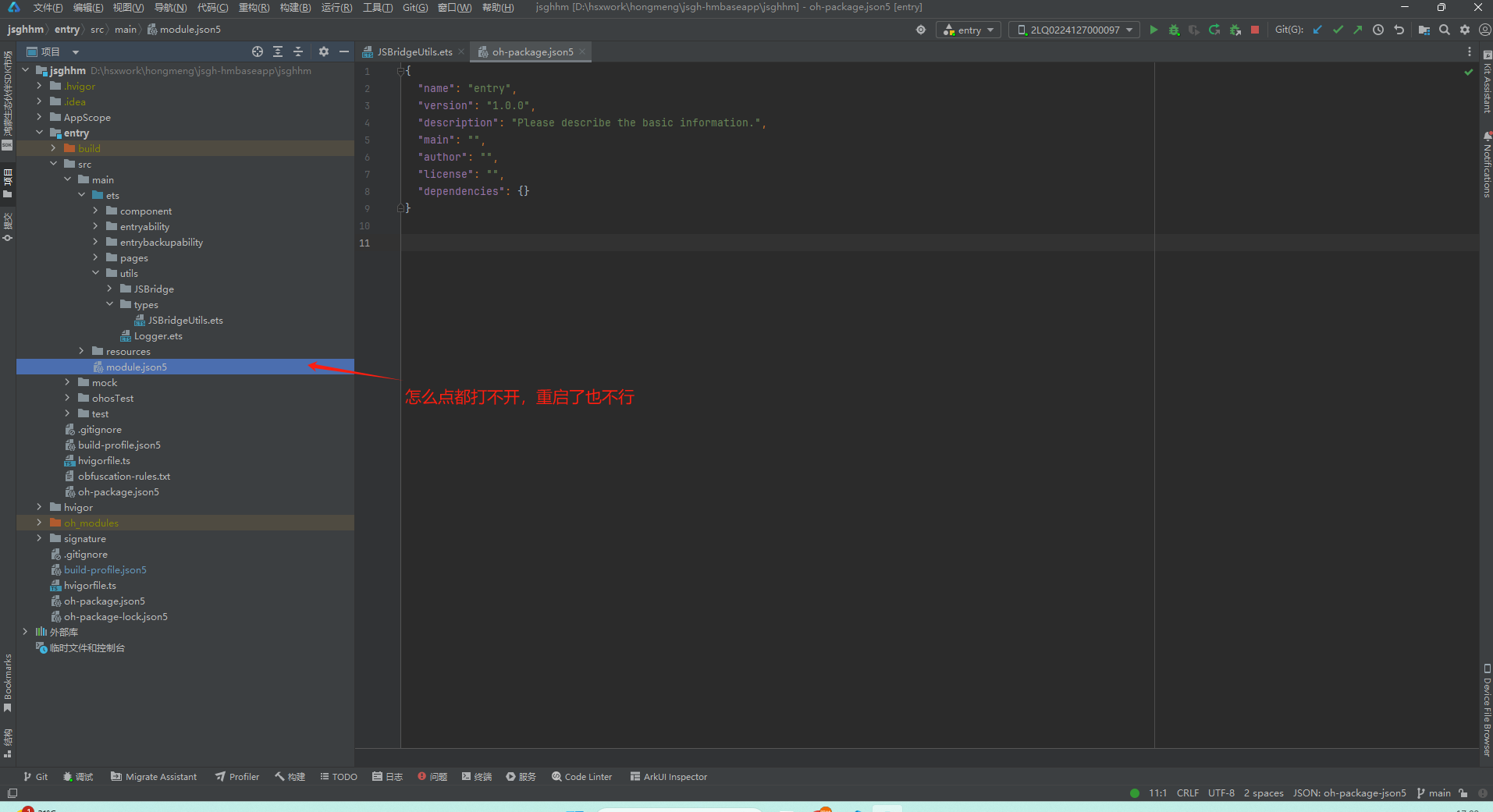Open Device File Browser side panel
This screenshot has width=1493, height=812.
(1487, 710)
